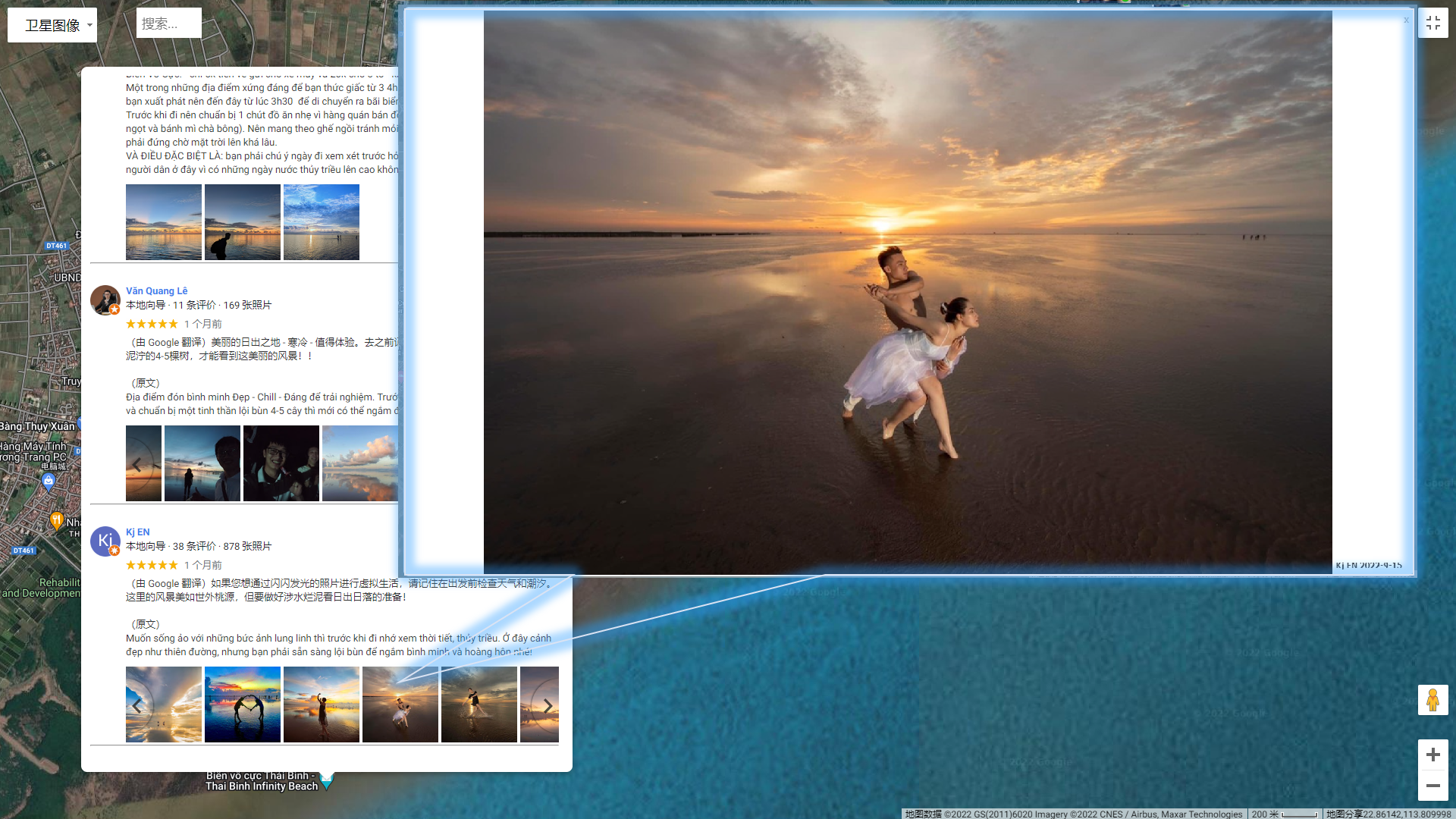The image size is (1456, 819).
Task: Open the 卫星图像 map type dropdown
Action: pos(52,25)
